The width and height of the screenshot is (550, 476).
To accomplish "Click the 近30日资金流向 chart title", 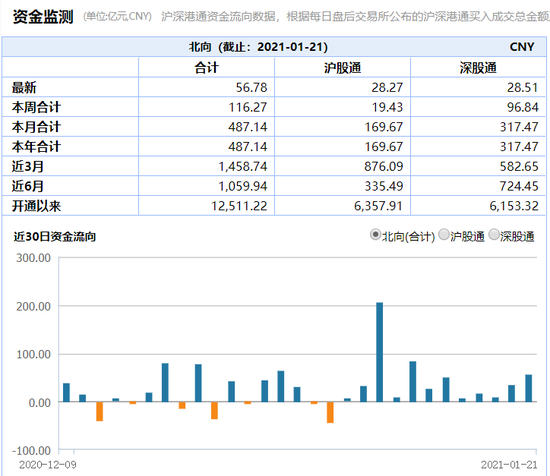I will pyautogui.click(x=55, y=236).
